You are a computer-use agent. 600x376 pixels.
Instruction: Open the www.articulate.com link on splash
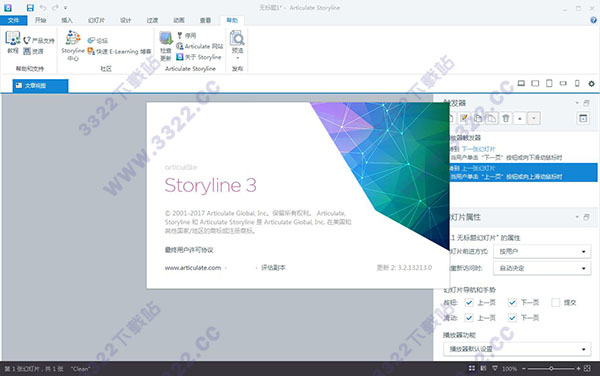(x=193, y=268)
